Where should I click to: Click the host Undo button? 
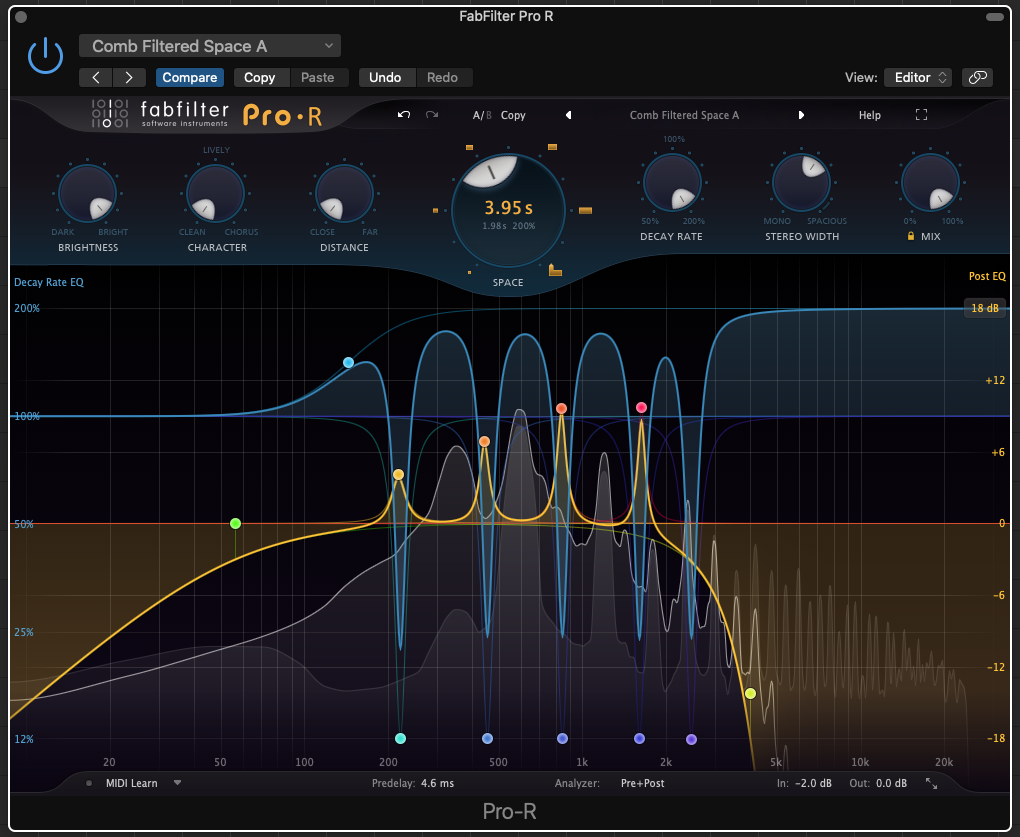pyautogui.click(x=385, y=77)
